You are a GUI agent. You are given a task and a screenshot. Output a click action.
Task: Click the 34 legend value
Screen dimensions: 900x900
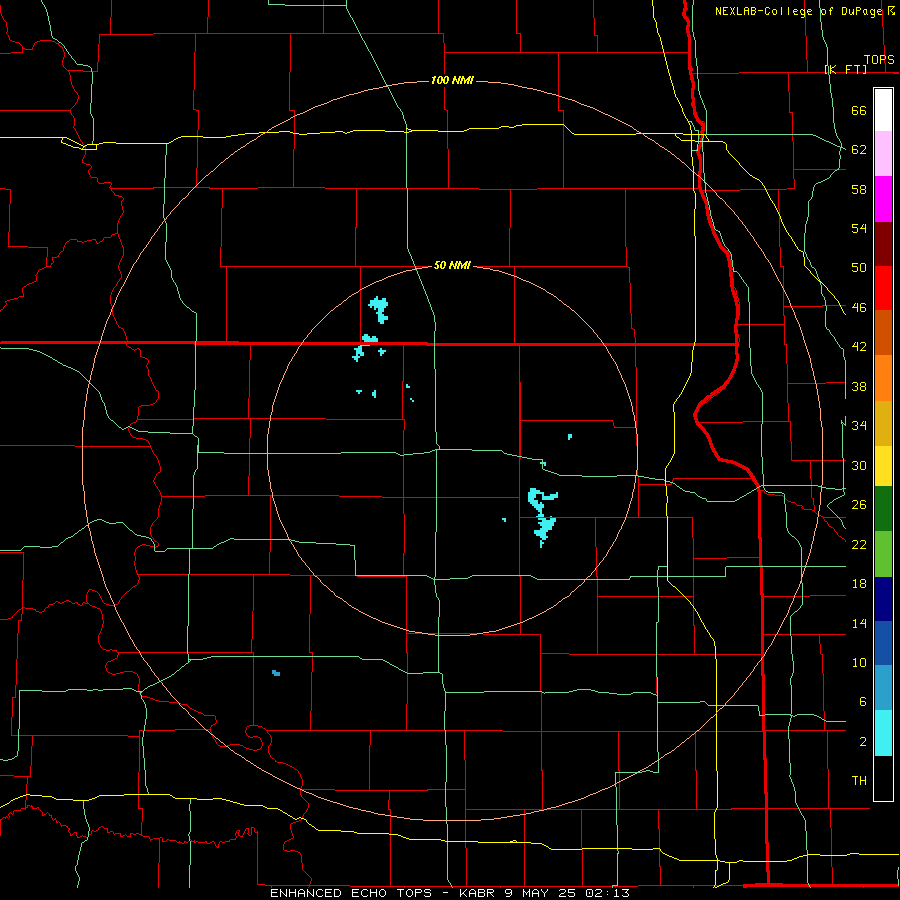click(x=859, y=425)
